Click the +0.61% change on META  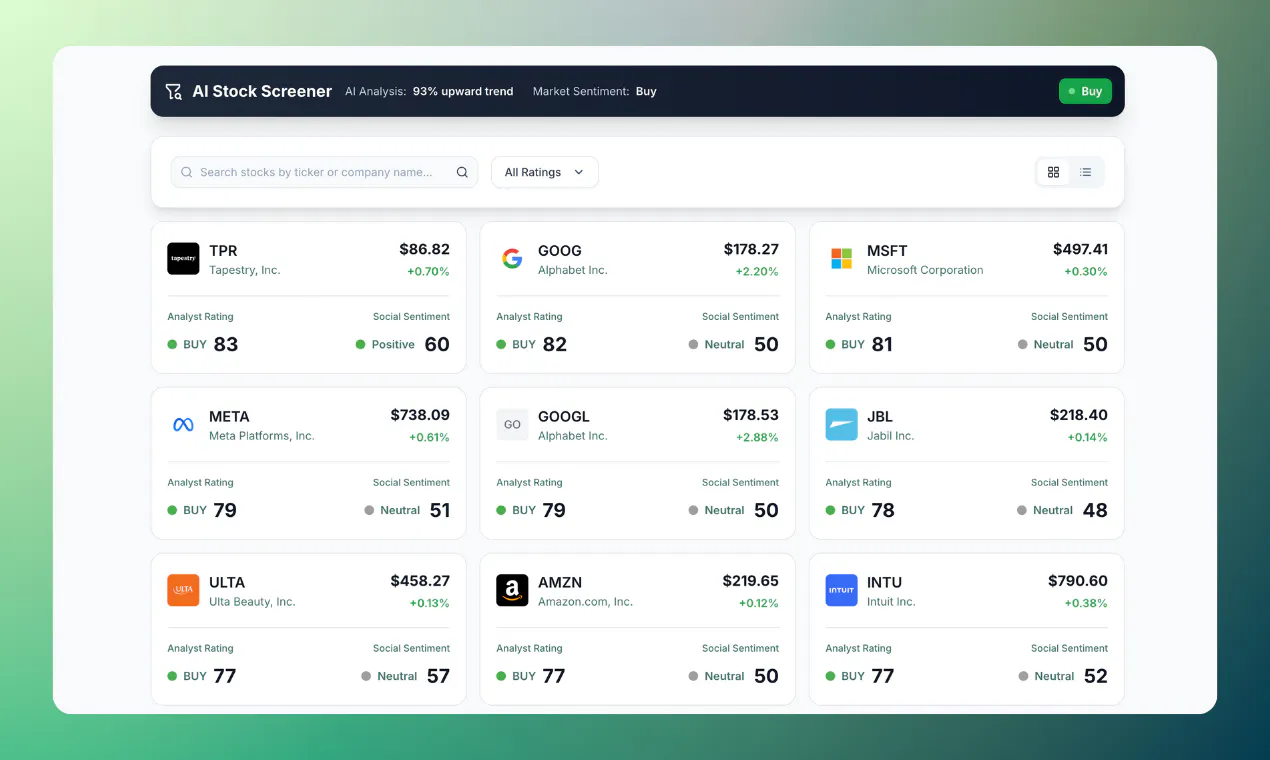pos(429,438)
